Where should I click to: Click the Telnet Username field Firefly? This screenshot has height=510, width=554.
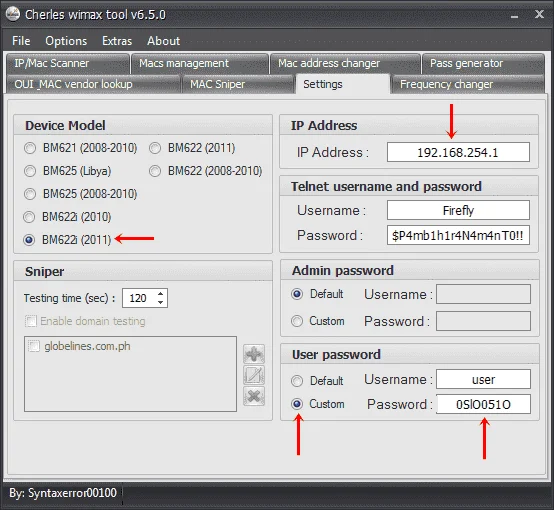[458, 210]
